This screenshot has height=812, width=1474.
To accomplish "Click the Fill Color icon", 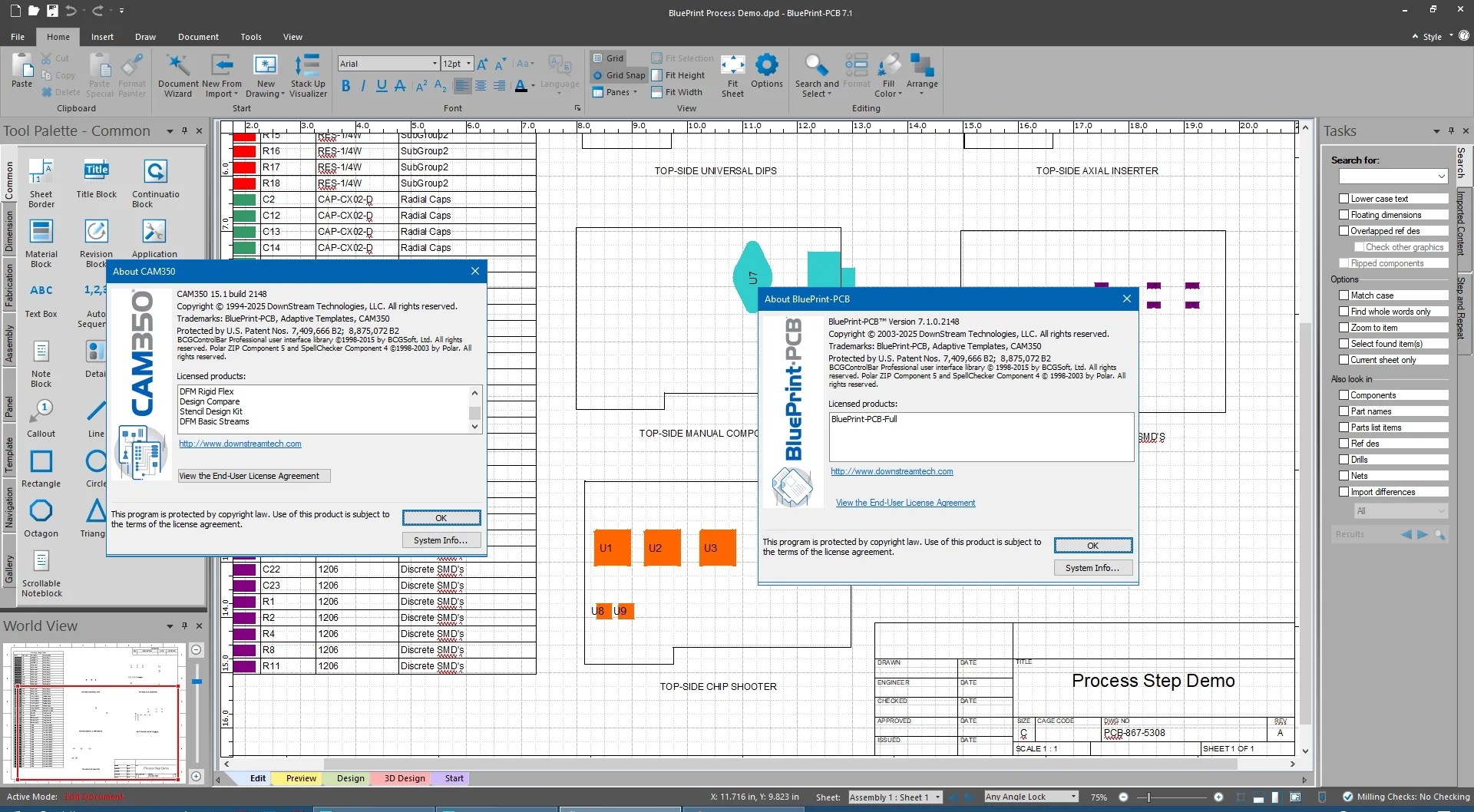I will pyautogui.click(x=888, y=75).
